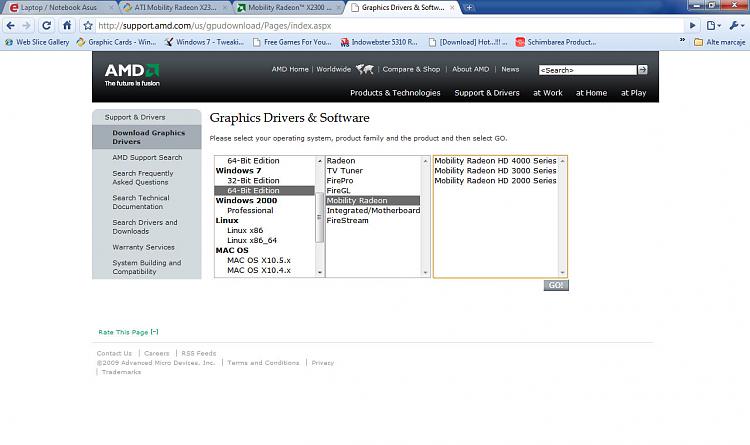Click the go arrow beside the address bar

[x=692, y=26]
